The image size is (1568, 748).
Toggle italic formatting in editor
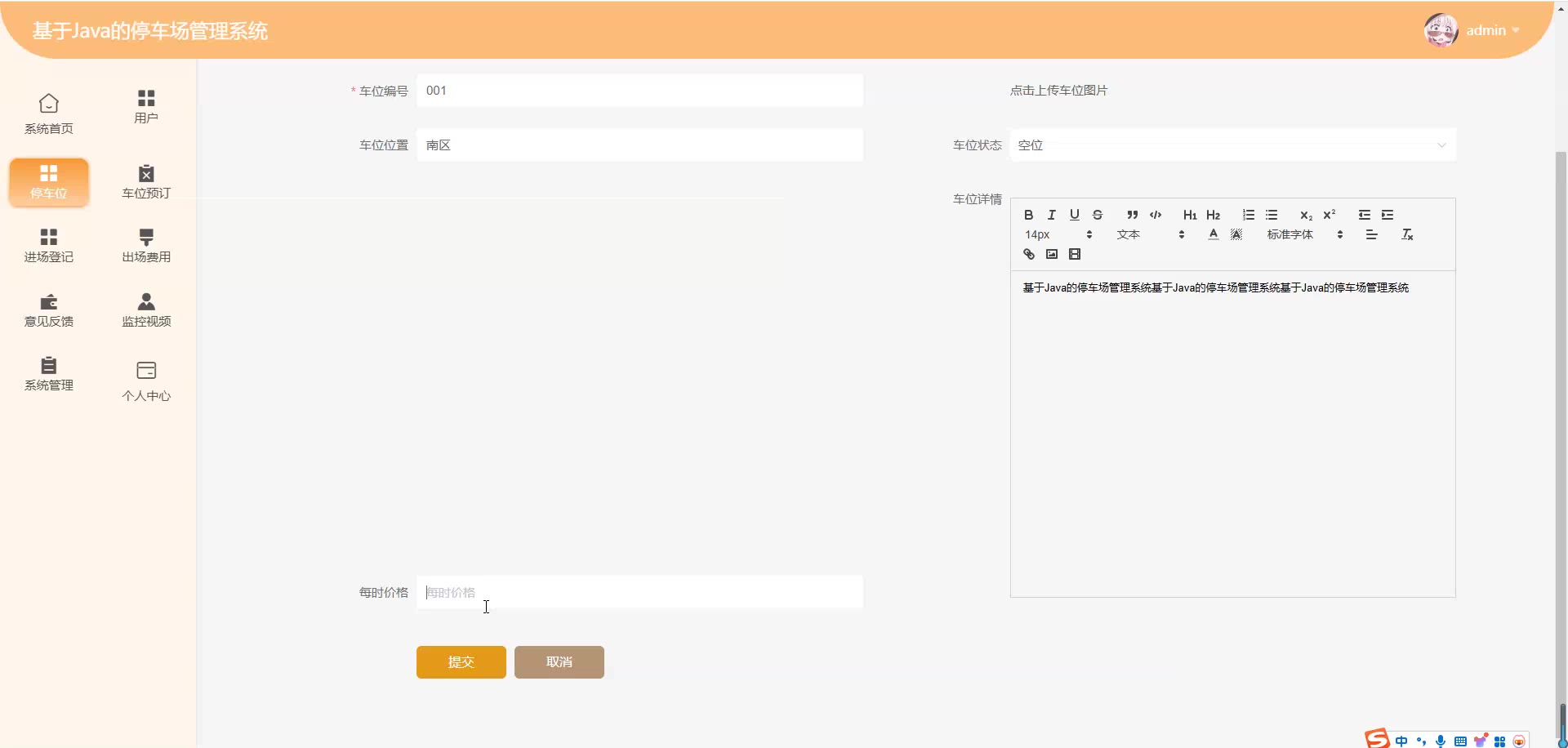1052,215
